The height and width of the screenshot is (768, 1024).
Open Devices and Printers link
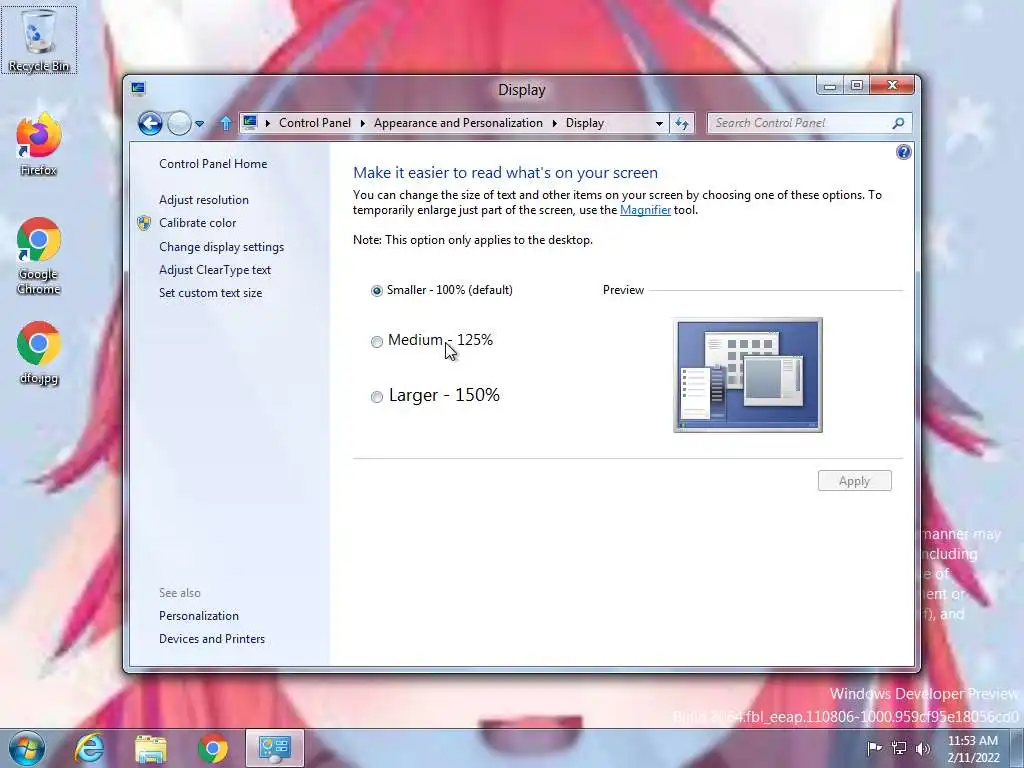click(212, 639)
